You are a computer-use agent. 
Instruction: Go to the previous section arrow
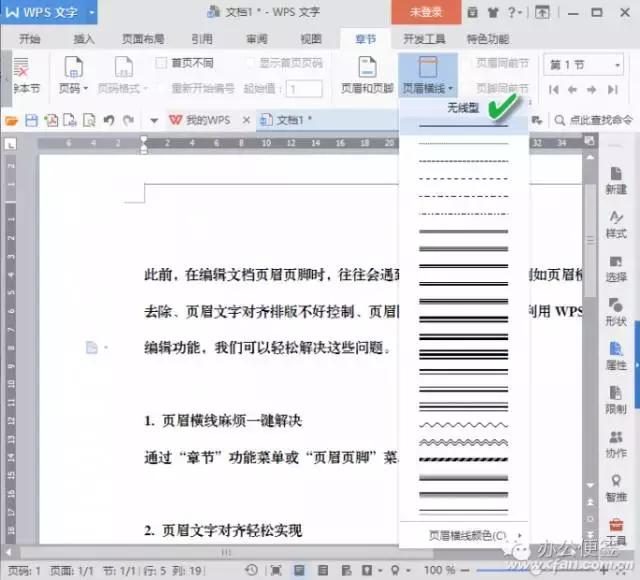coord(572,89)
